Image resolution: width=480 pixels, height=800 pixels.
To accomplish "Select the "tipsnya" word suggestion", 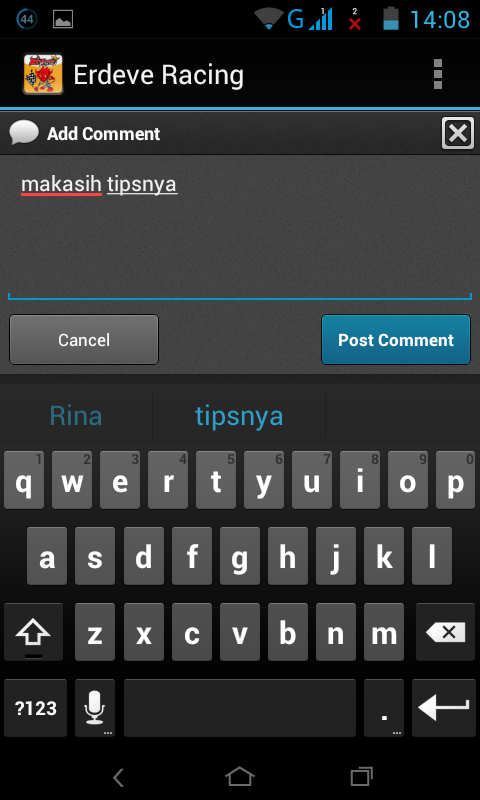I will click(239, 416).
